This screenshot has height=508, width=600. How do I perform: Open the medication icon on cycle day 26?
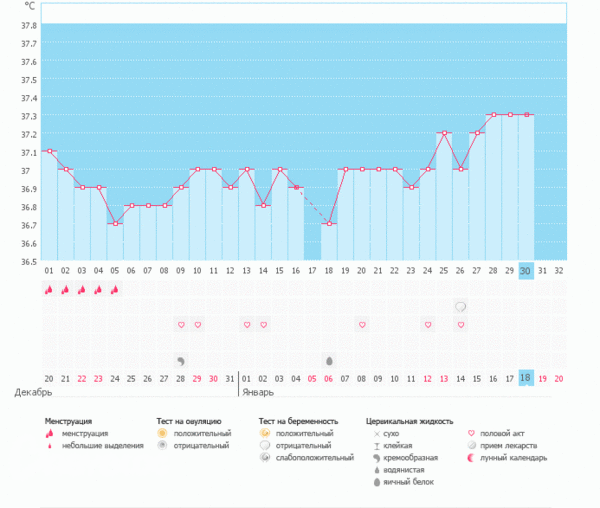coord(461,307)
